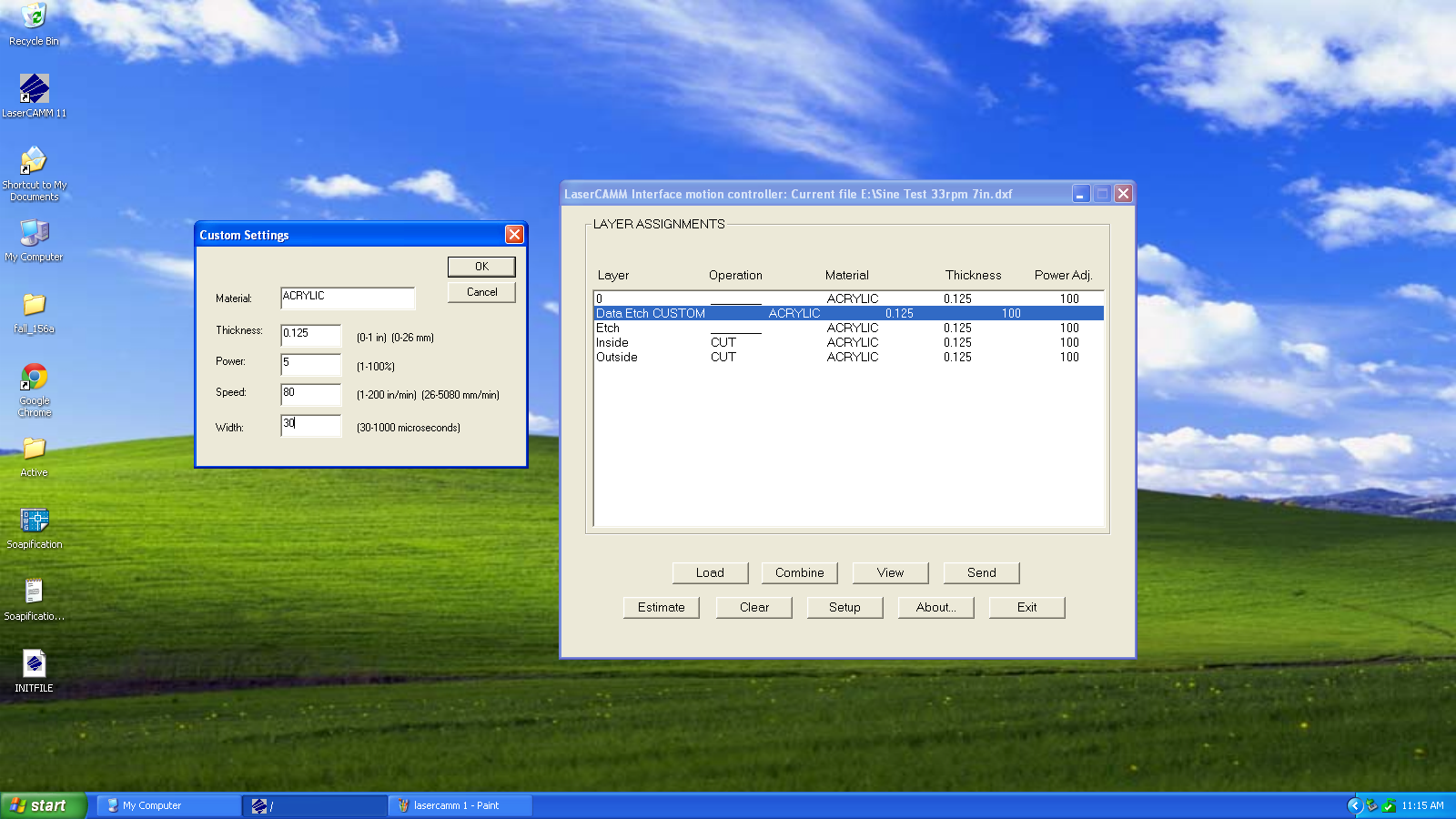Open the Soapification application icon

pos(34,528)
